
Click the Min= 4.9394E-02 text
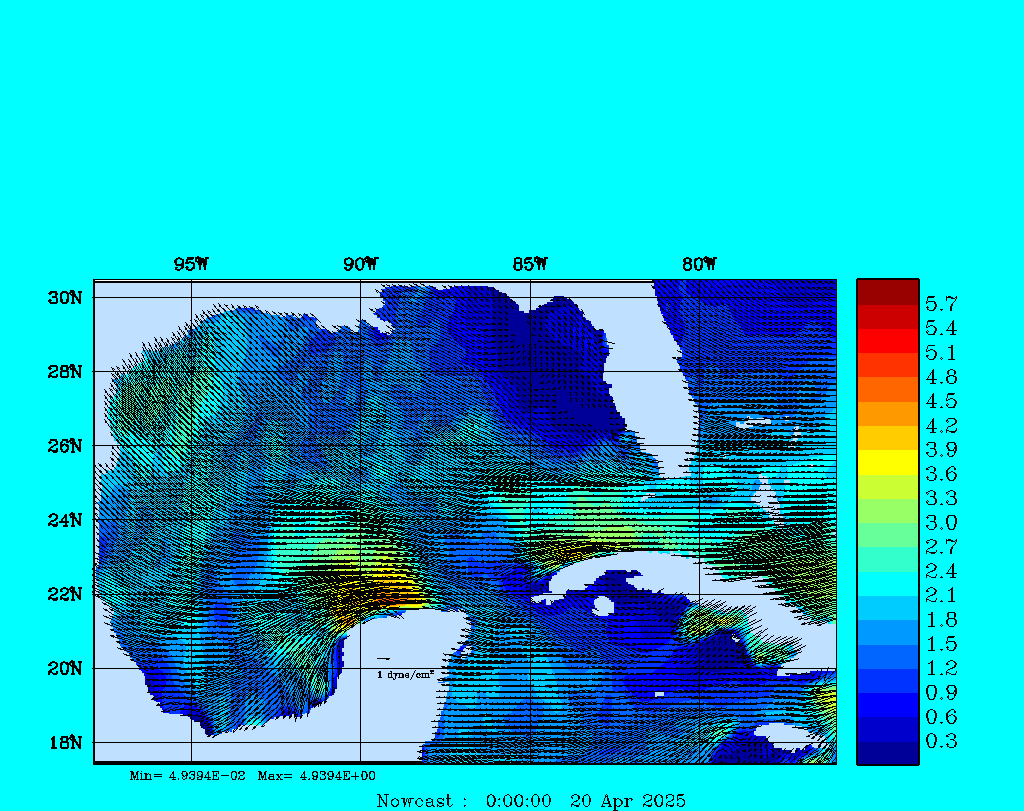pyautogui.click(x=188, y=776)
